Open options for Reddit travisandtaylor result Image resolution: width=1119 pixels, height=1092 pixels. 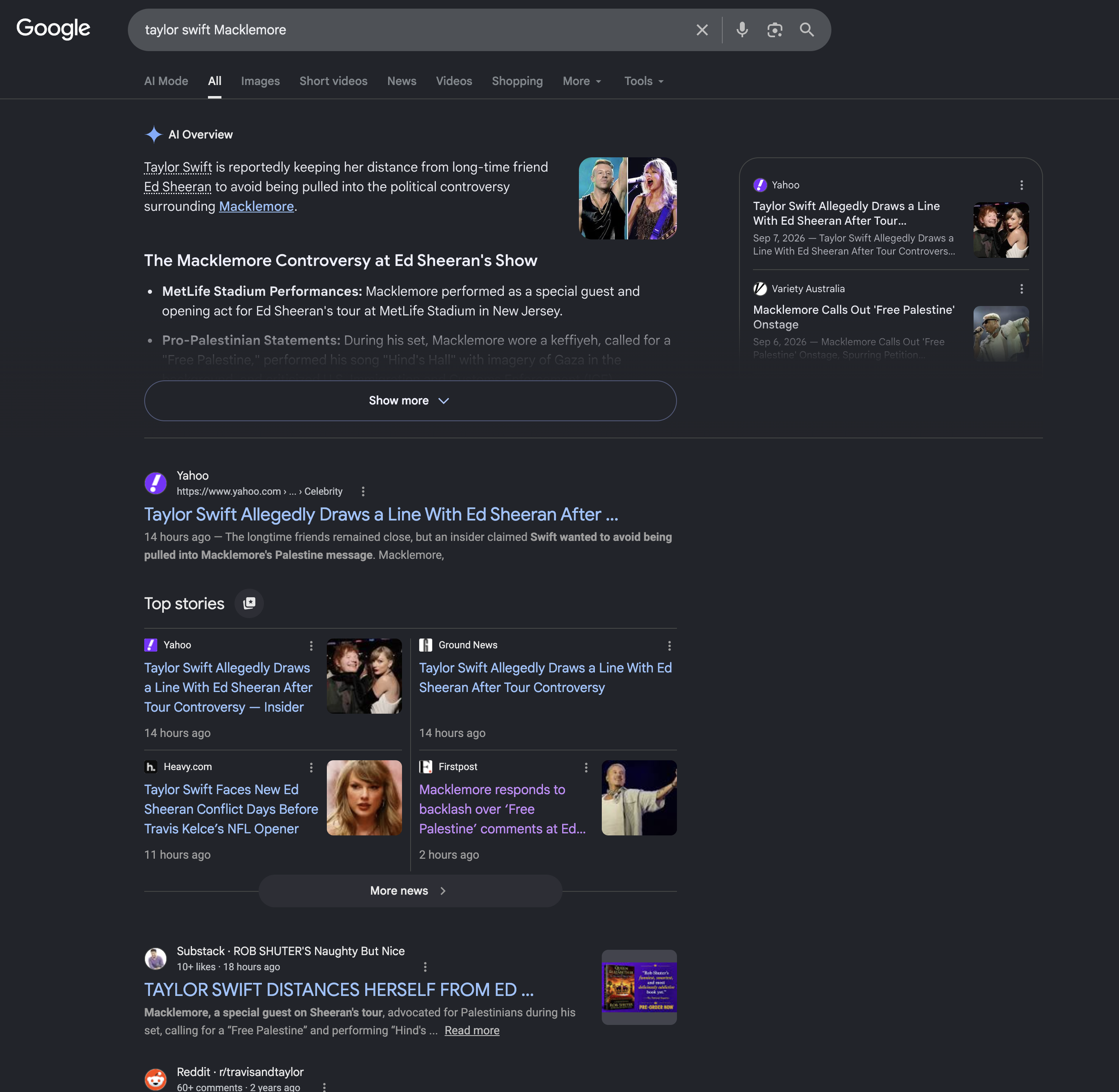pos(324,1087)
